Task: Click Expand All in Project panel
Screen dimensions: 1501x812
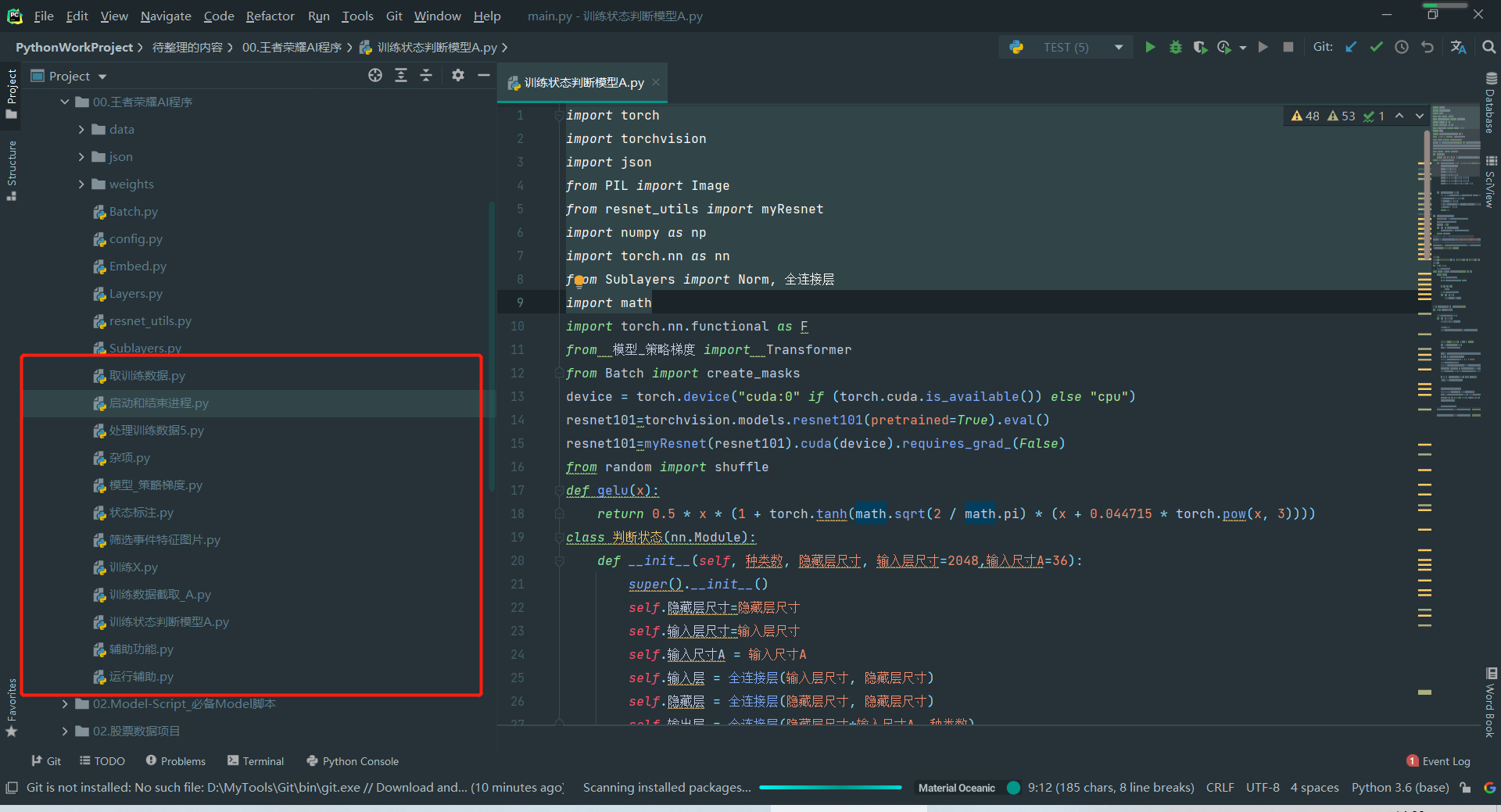Action: pyautogui.click(x=401, y=75)
